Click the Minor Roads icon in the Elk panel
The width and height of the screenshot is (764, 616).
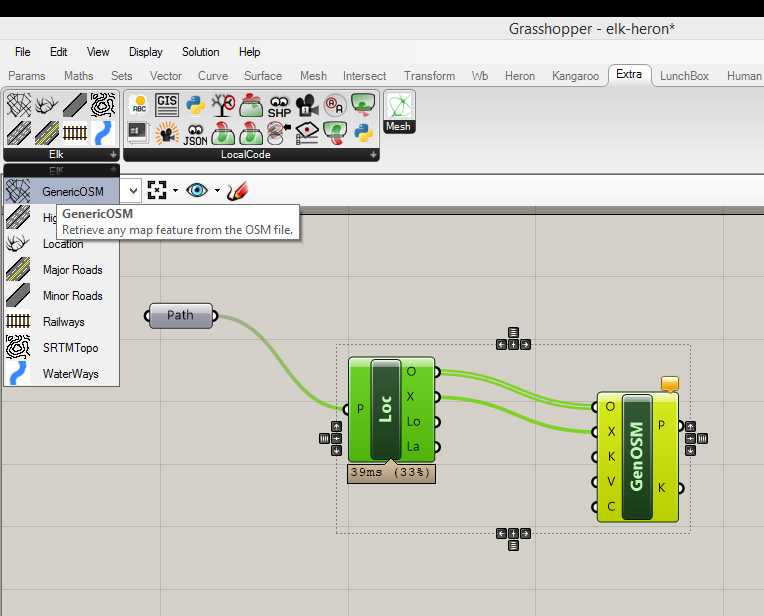(x=75, y=105)
